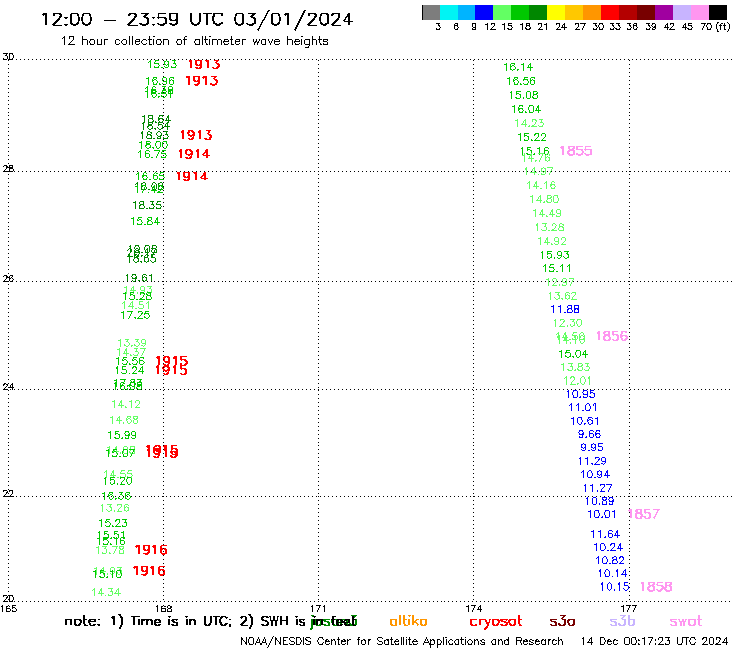Select wave height value '15.99'
Viewport: 740px width, 650px height.
click(122, 435)
